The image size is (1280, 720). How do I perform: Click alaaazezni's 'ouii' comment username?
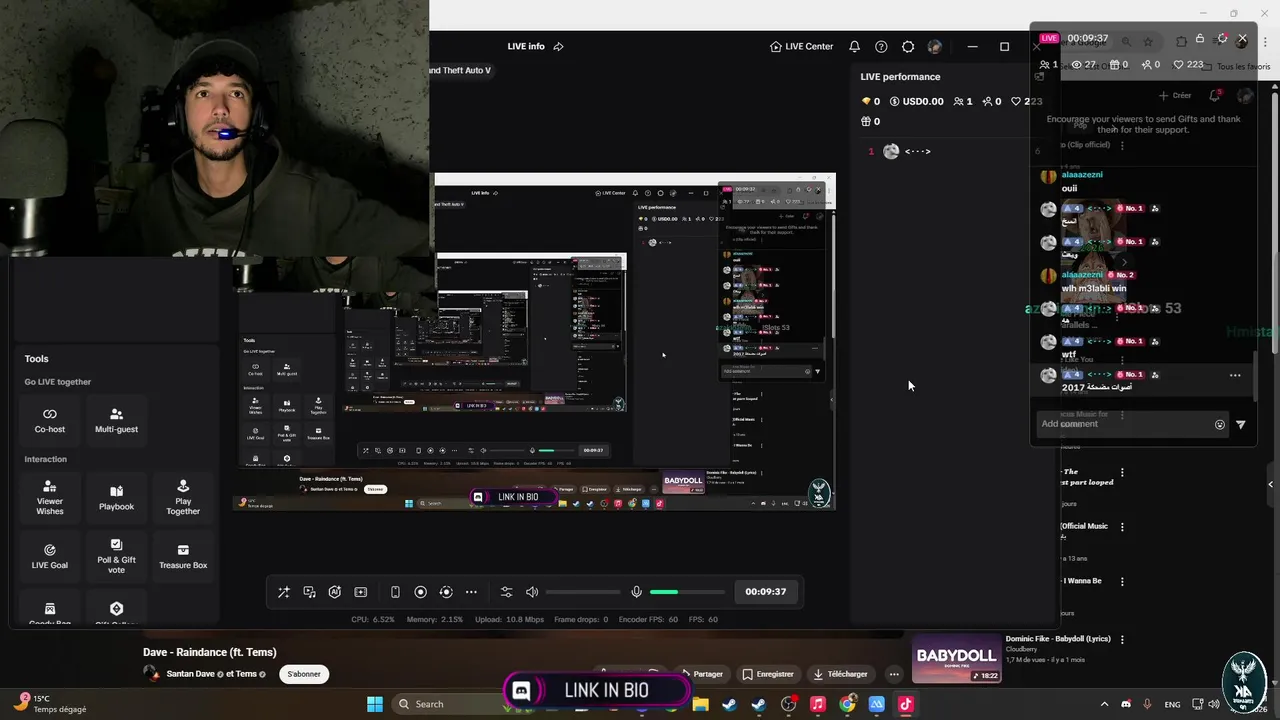click(1082, 174)
